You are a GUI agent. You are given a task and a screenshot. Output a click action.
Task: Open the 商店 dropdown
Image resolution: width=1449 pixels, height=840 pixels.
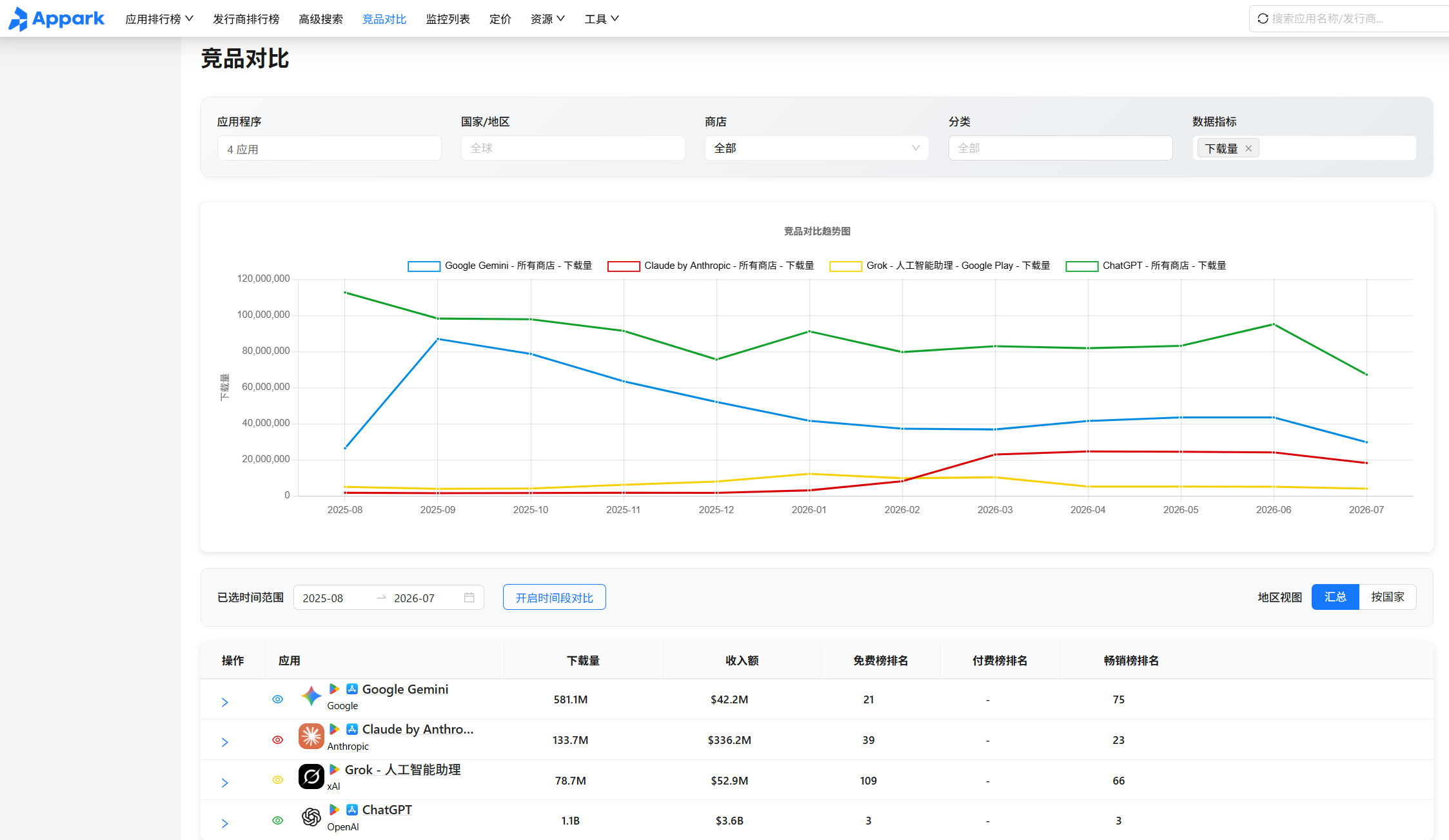tap(816, 148)
